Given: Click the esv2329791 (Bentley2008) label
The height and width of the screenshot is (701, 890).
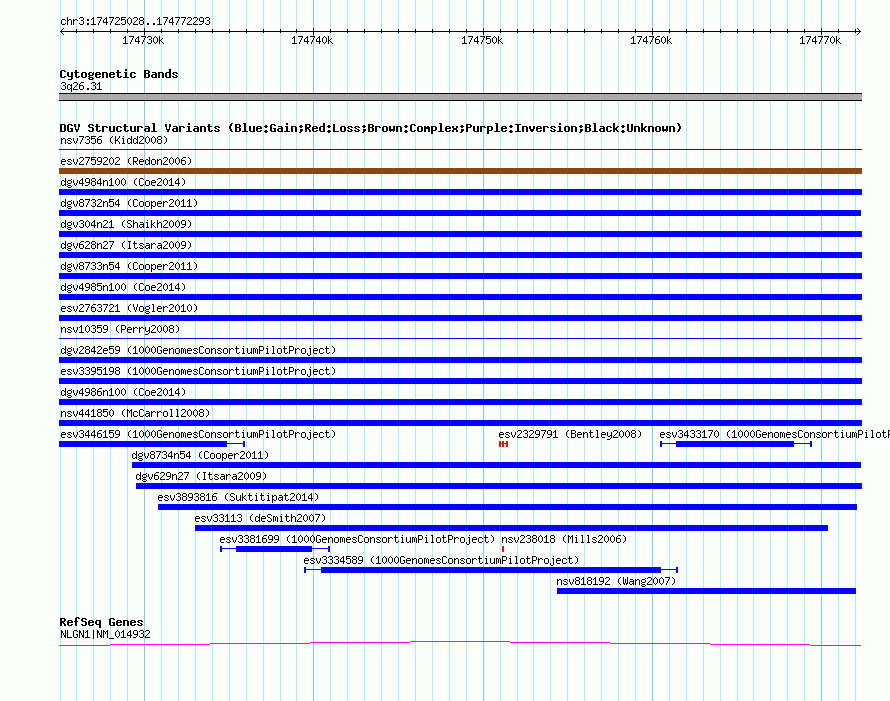Looking at the screenshot, I should click(570, 434).
